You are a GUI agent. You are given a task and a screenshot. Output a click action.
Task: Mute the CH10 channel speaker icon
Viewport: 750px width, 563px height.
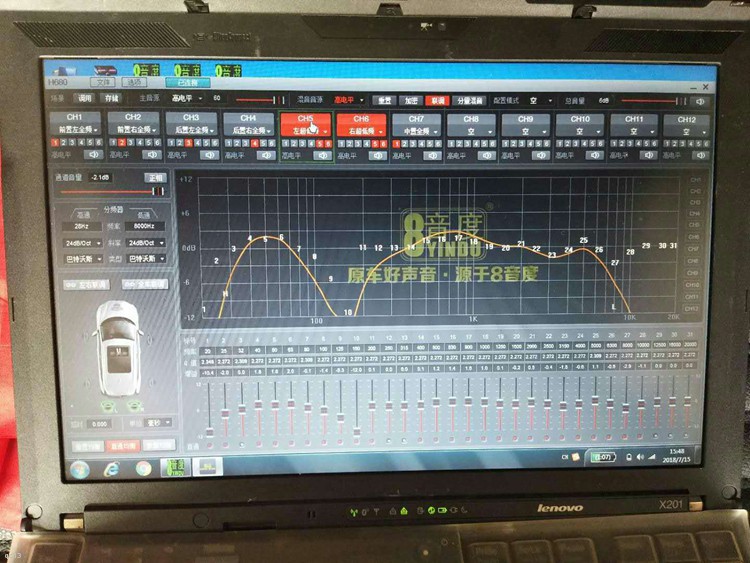[x=595, y=155]
